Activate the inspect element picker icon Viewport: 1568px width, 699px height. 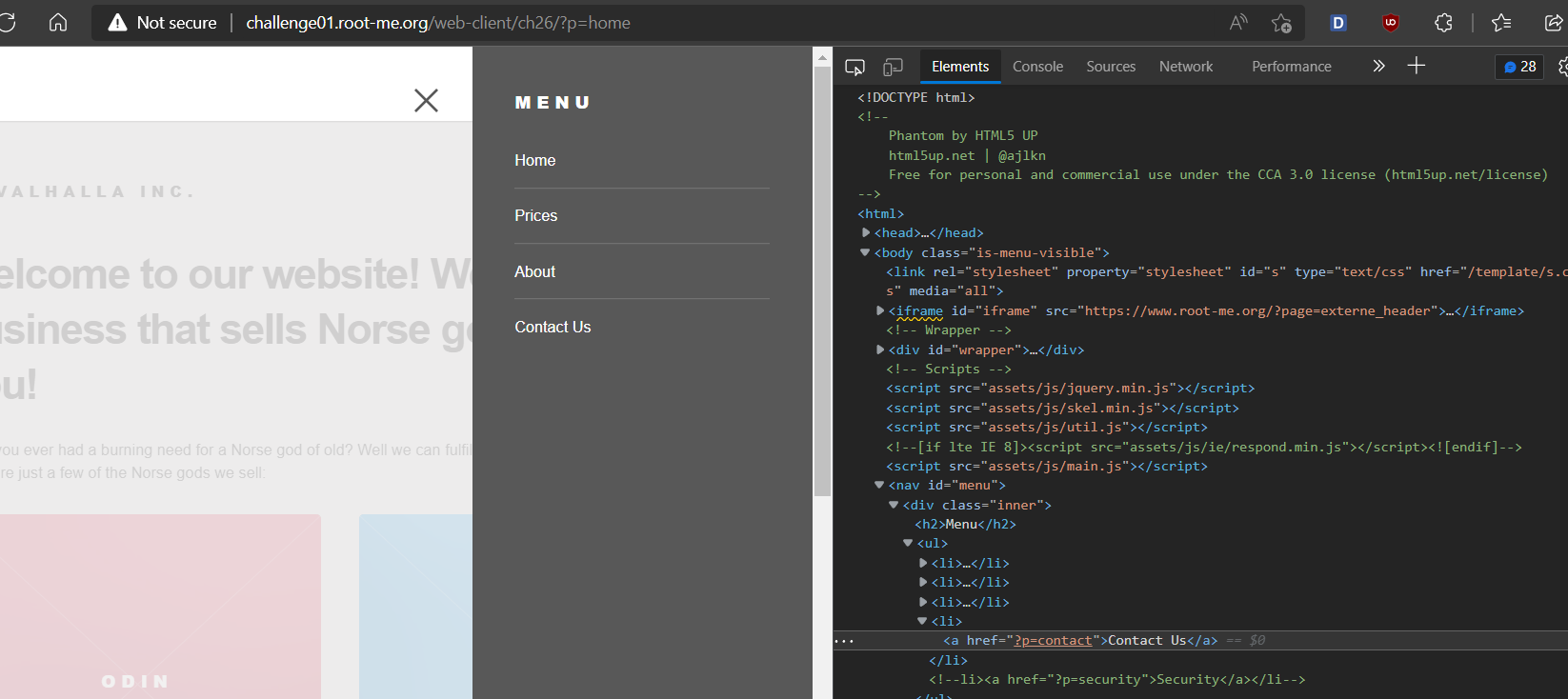coord(854,67)
